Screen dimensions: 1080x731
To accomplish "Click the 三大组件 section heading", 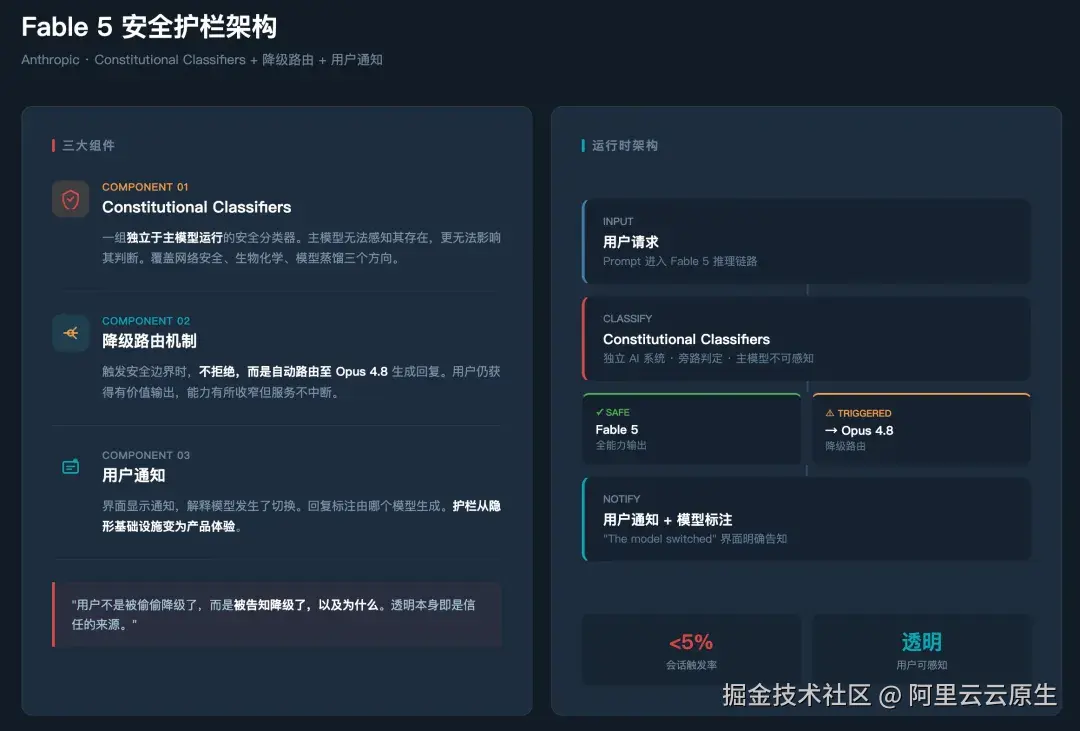I will [88, 145].
